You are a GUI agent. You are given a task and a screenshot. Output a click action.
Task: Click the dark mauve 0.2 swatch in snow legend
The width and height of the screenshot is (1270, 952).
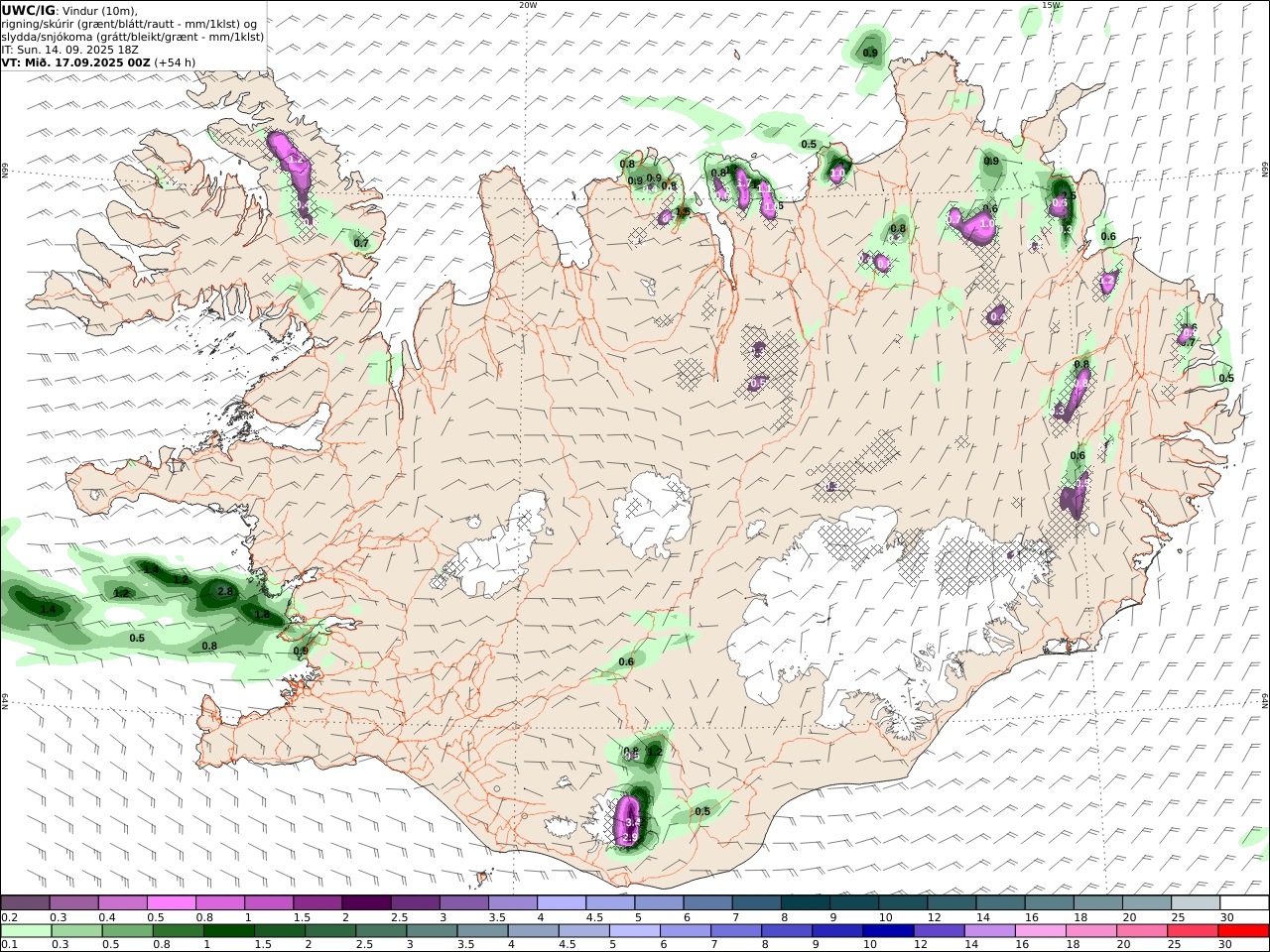(x=25, y=903)
